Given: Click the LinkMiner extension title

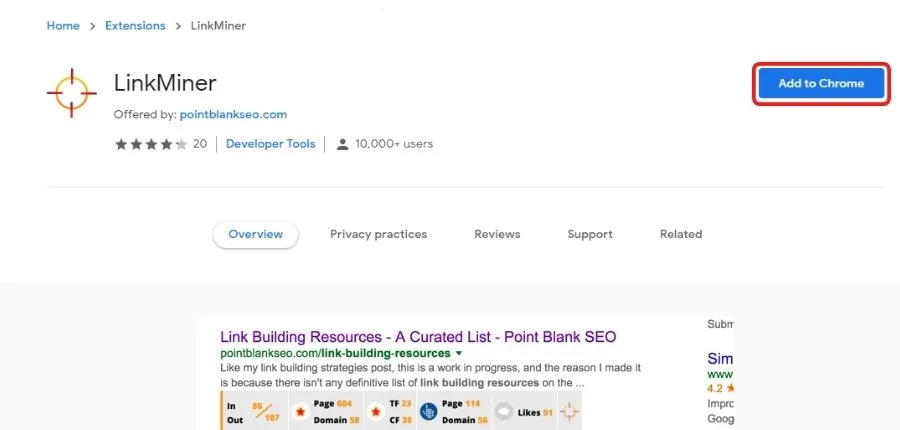Looking at the screenshot, I should 165,84.
